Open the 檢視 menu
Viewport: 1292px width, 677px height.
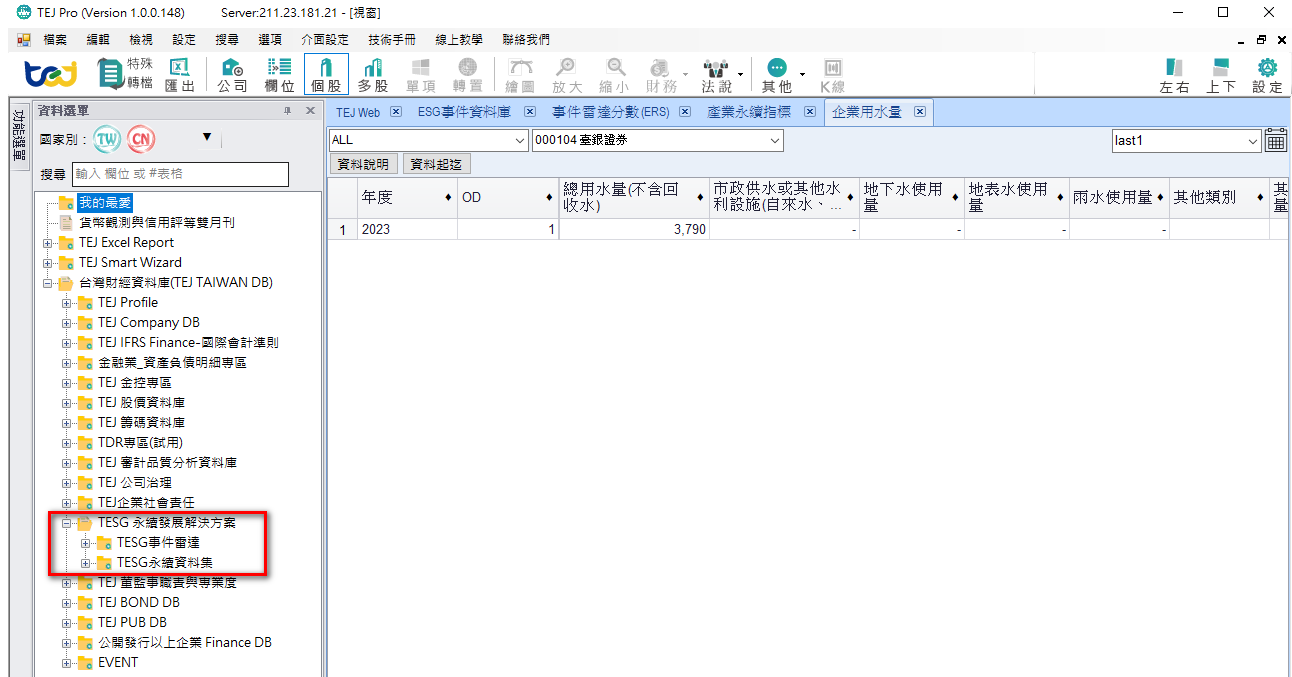click(x=141, y=40)
